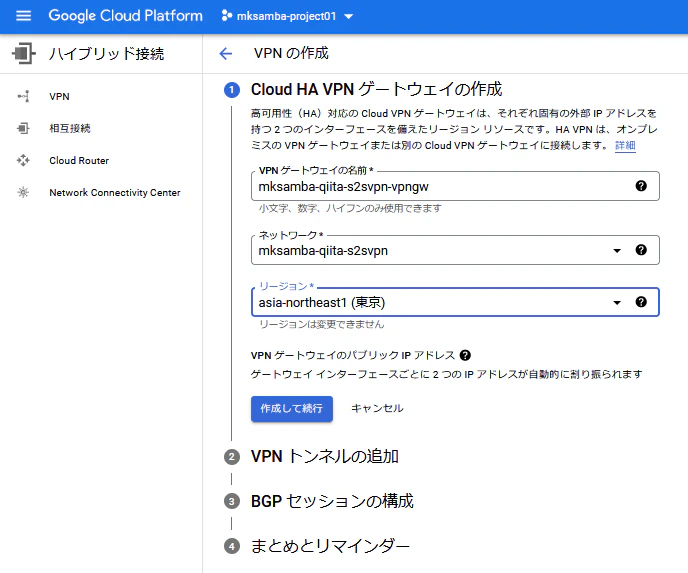Viewport: 688px width, 573px height.
Task: Click the 詳細 link
Action: pyautogui.click(x=625, y=145)
